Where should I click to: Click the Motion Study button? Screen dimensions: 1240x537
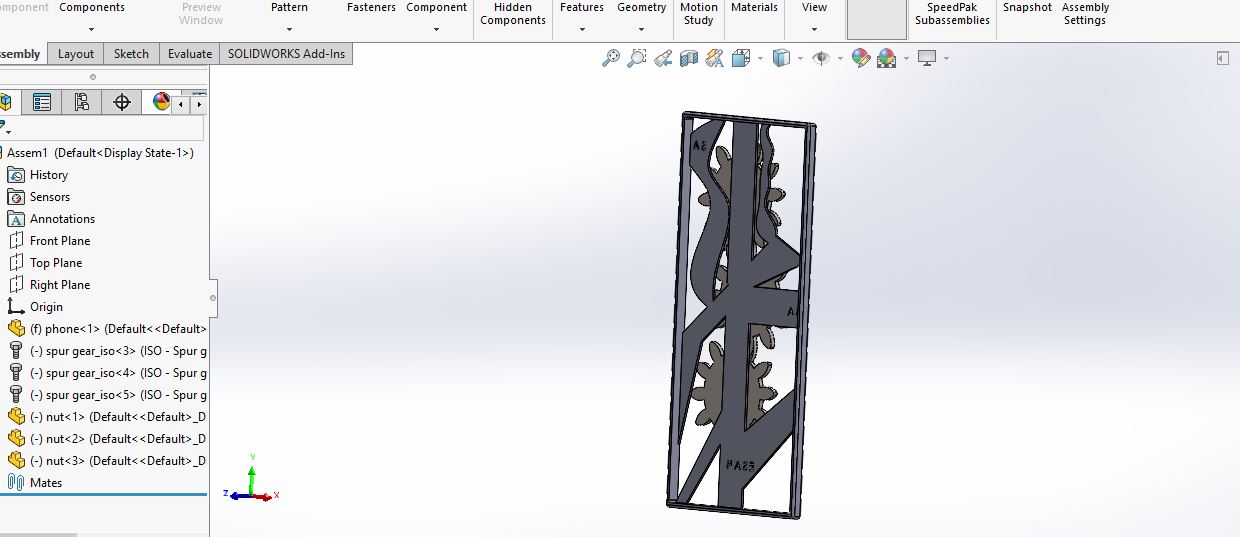pos(699,14)
